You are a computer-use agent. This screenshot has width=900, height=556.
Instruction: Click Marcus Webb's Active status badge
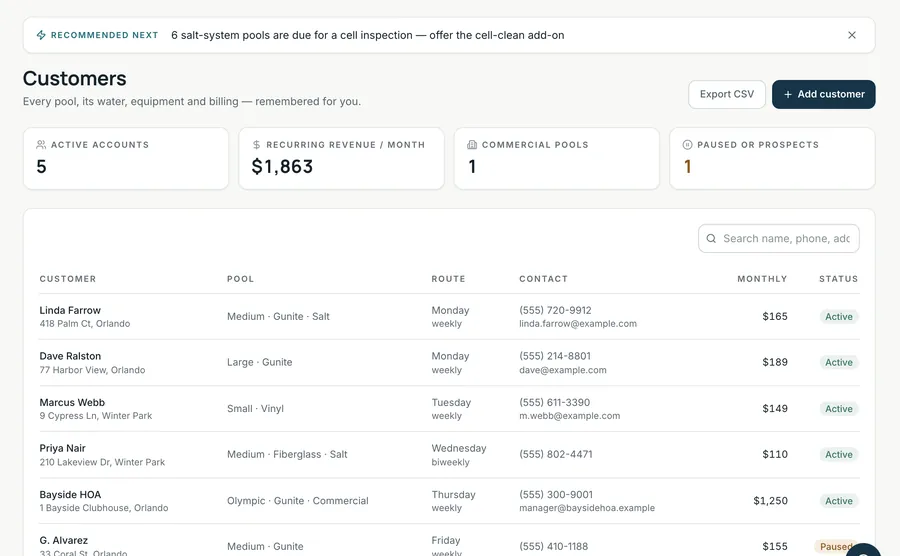point(839,409)
